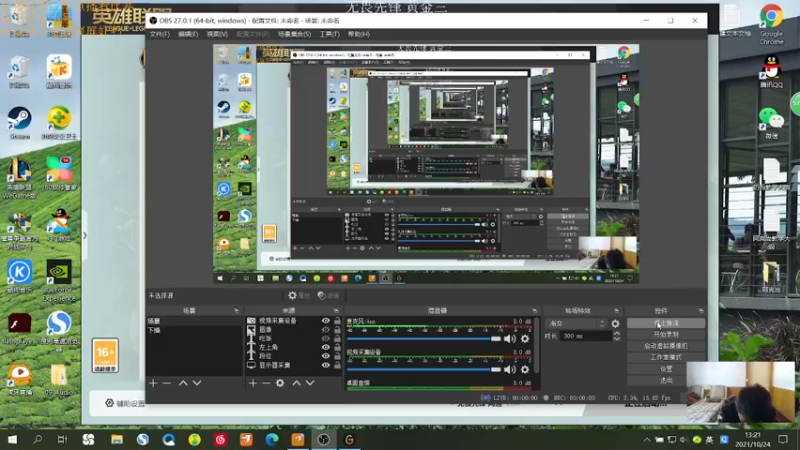Adjust the 视频采集设备 mixer volume slider
The height and width of the screenshot is (450, 800).
click(423, 369)
